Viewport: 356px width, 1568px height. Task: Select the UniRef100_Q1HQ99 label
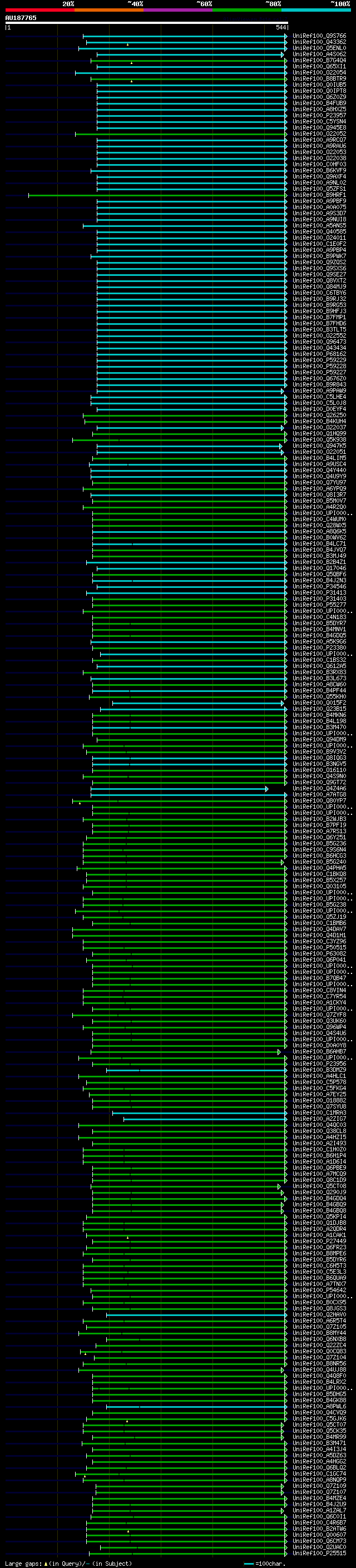(x=319, y=434)
